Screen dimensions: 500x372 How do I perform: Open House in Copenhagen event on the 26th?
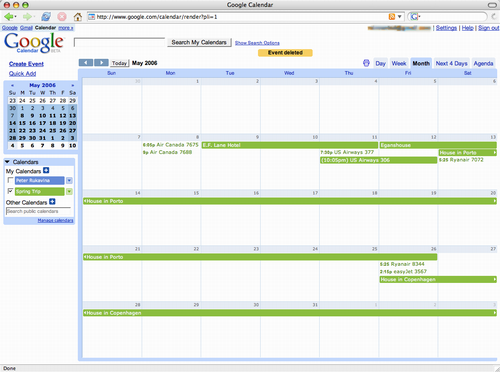pyautogui.click(x=438, y=279)
